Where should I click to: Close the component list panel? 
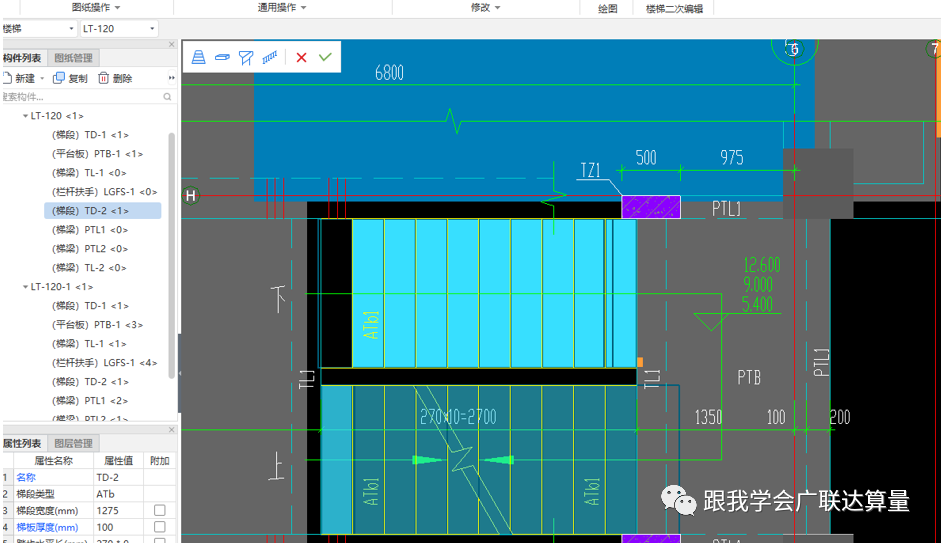tap(172, 44)
